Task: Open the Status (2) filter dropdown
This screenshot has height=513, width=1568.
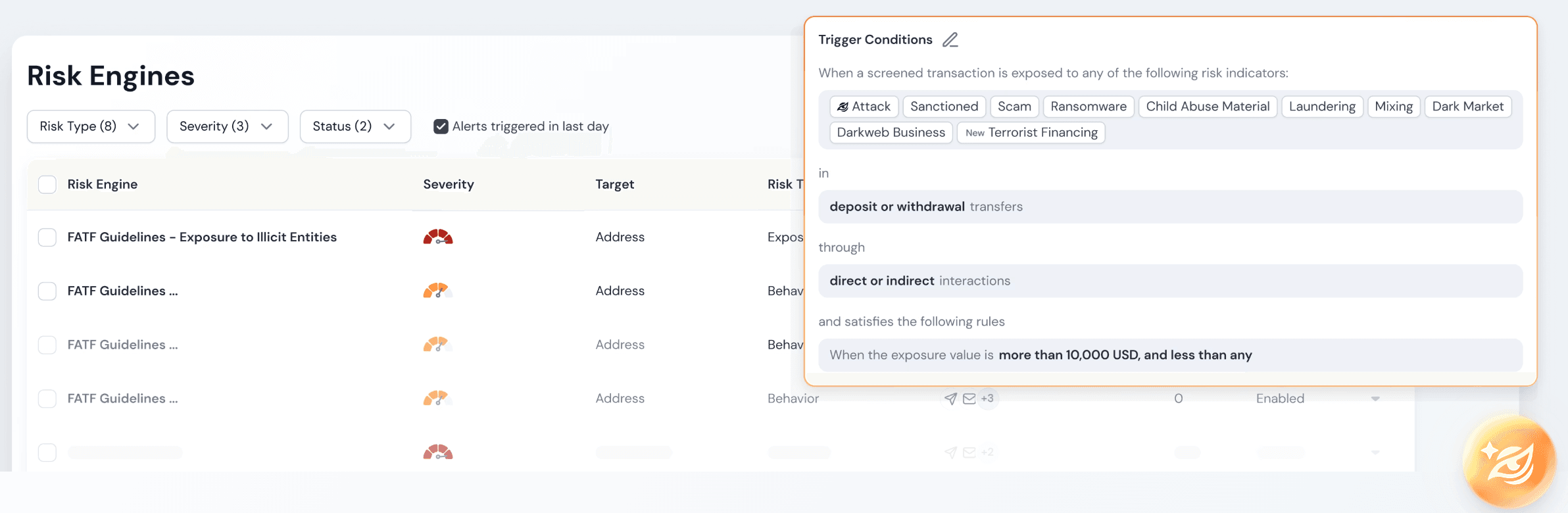Action: [x=355, y=126]
